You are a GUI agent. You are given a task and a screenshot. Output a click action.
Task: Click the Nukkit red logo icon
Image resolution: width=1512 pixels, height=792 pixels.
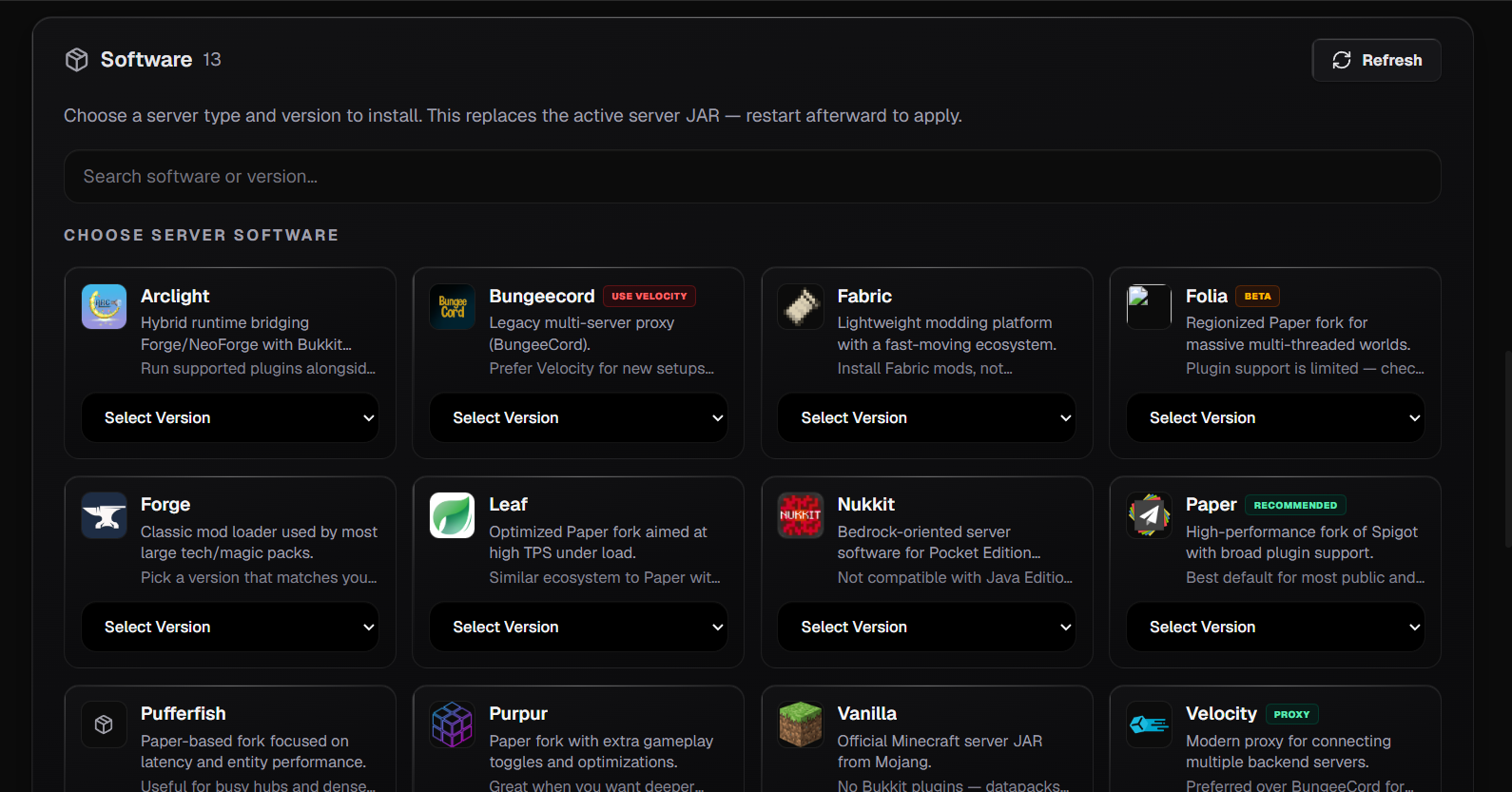(x=801, y=515)
